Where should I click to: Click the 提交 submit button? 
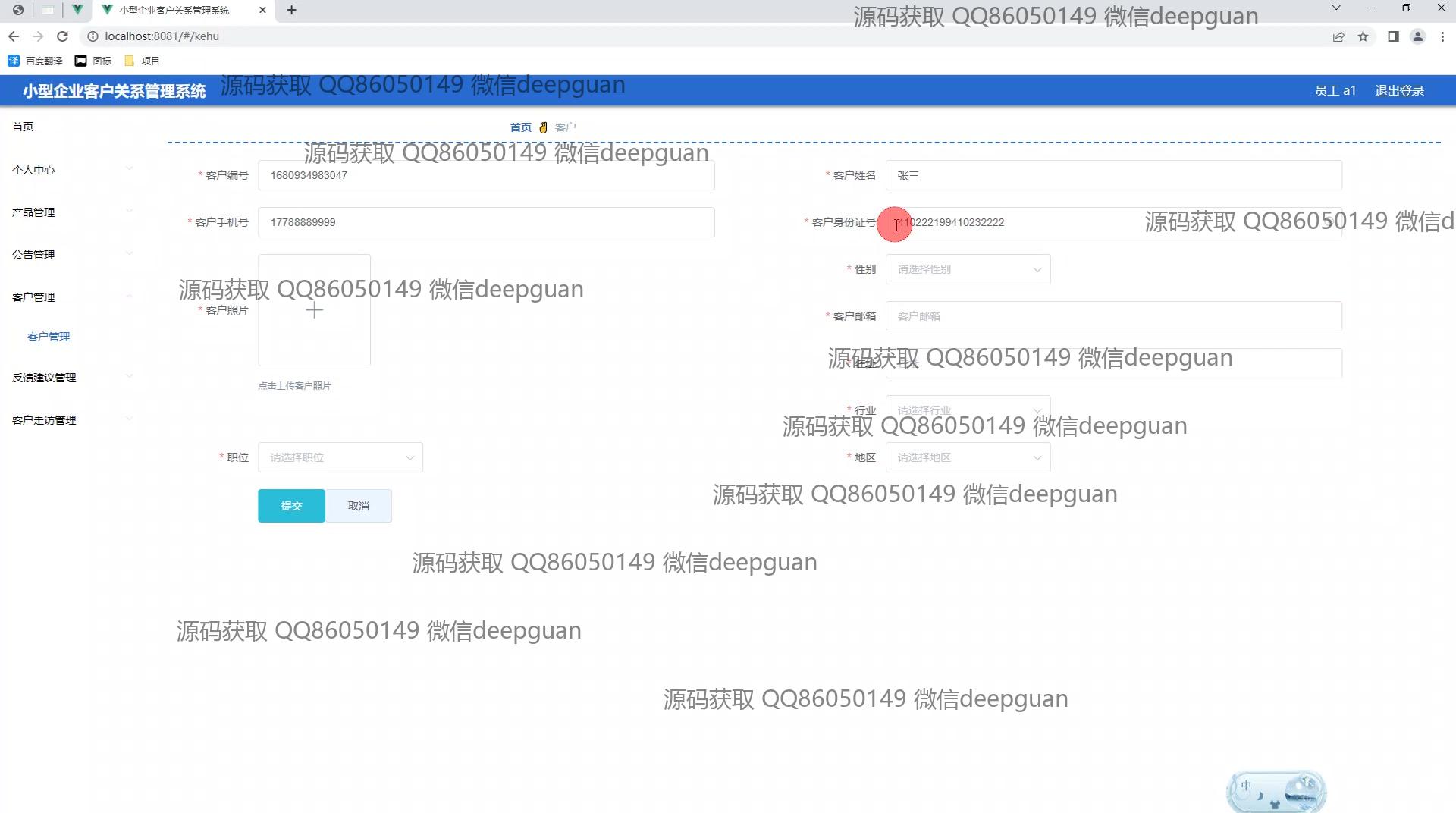(x=291, y=506)
